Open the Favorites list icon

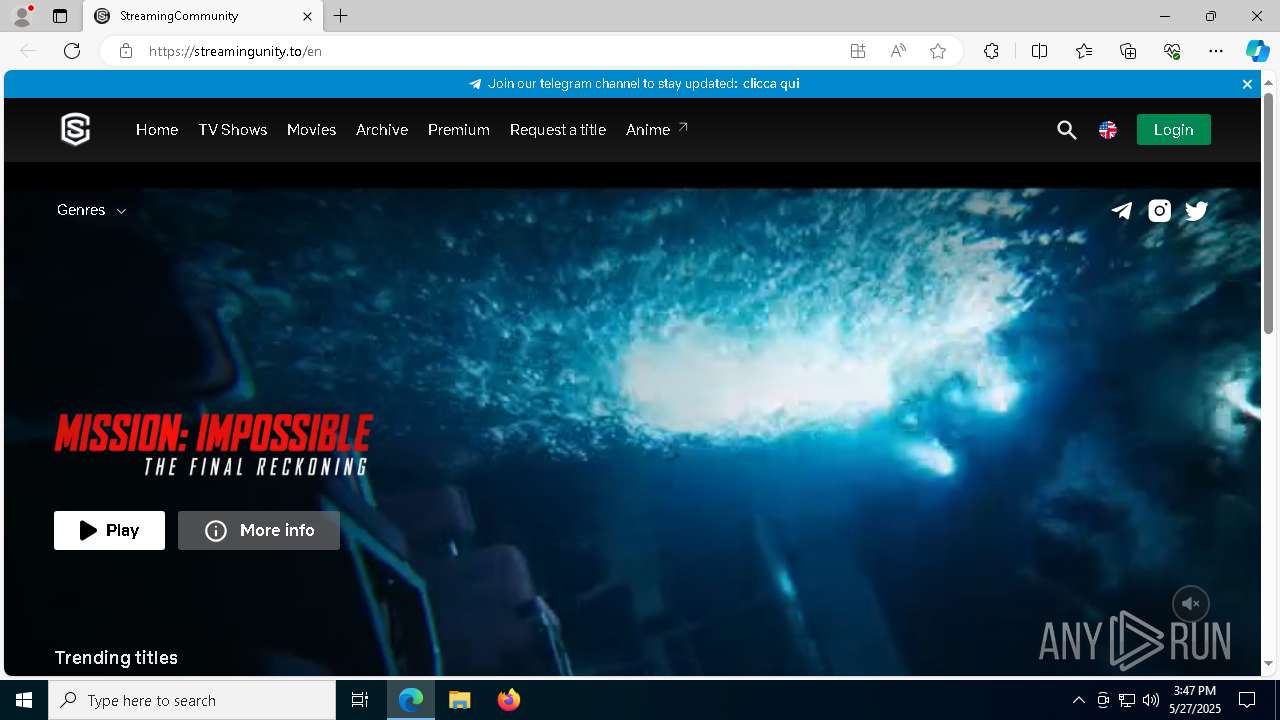click(1084, 51)
